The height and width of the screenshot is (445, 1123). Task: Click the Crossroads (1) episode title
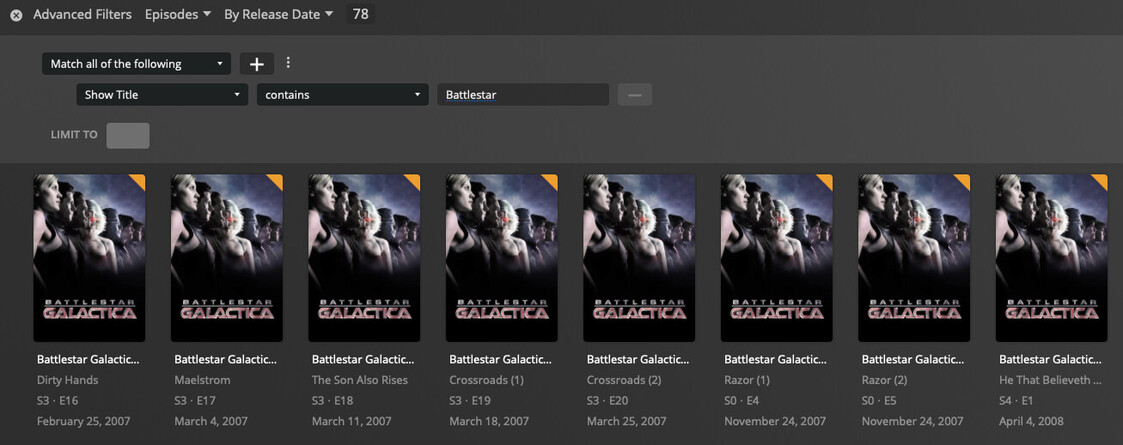[486, 380]
